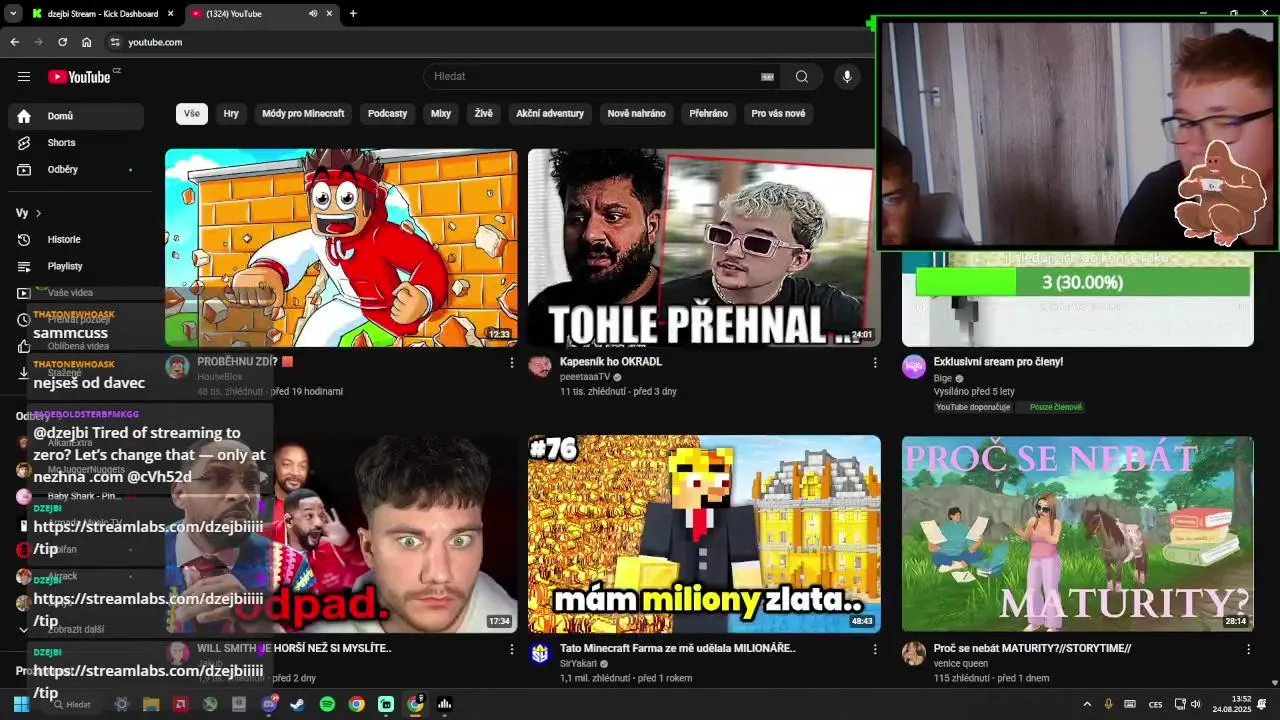Image resolution: width=1280 pixels, height=720 pixels.
Task: Open Spotify from the taskbar
Action: click(x=327, y=704)
